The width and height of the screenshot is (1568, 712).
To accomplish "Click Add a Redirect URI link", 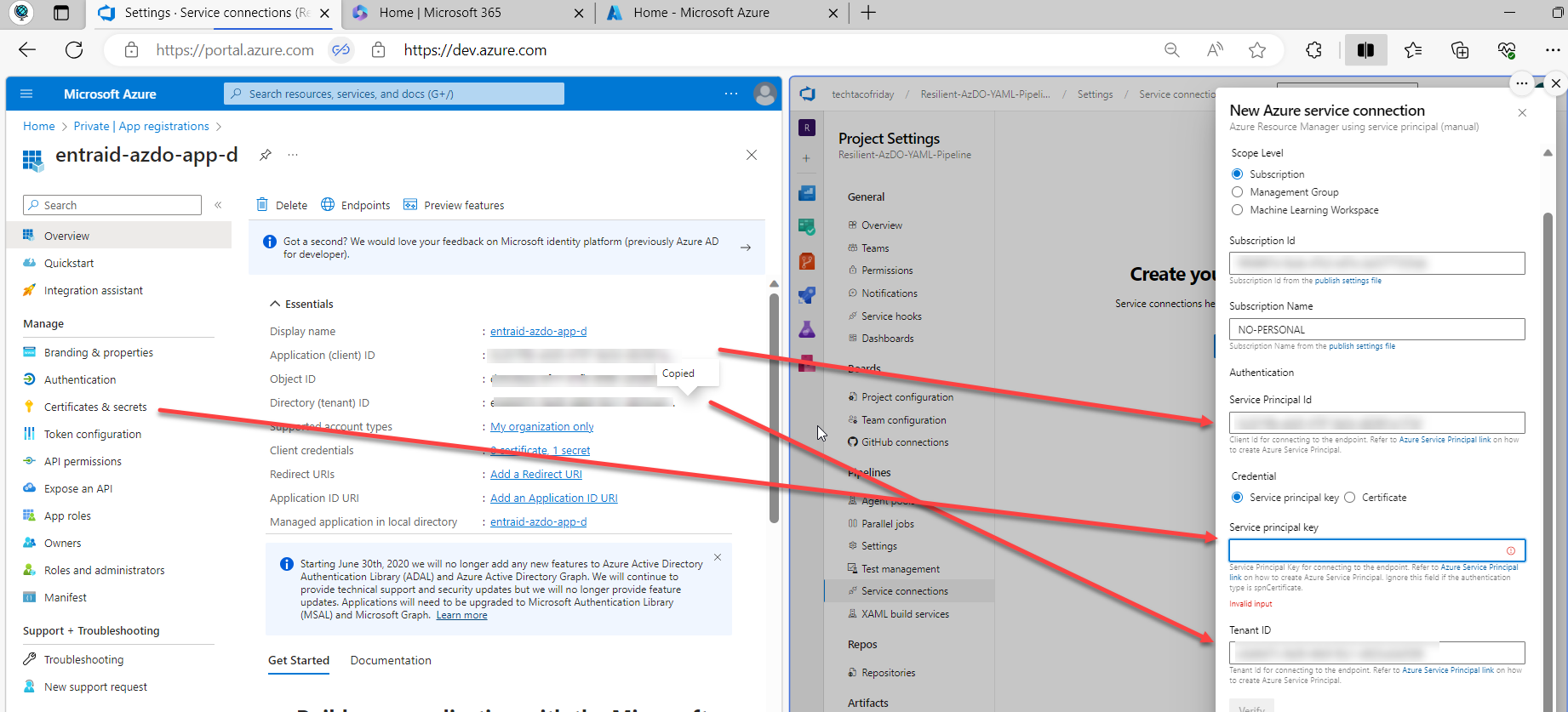I will [x=536, y=474].
